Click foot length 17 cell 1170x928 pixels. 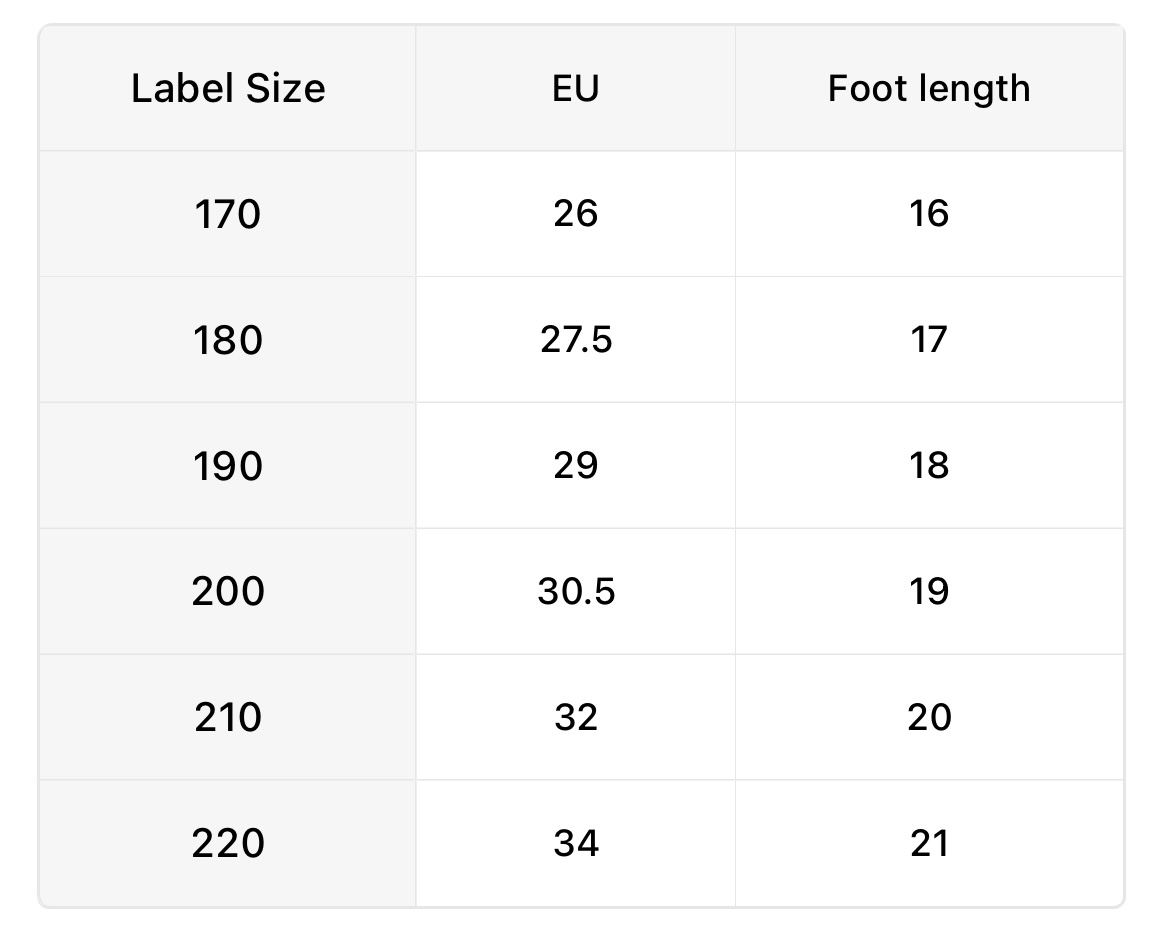coord(929,340)
